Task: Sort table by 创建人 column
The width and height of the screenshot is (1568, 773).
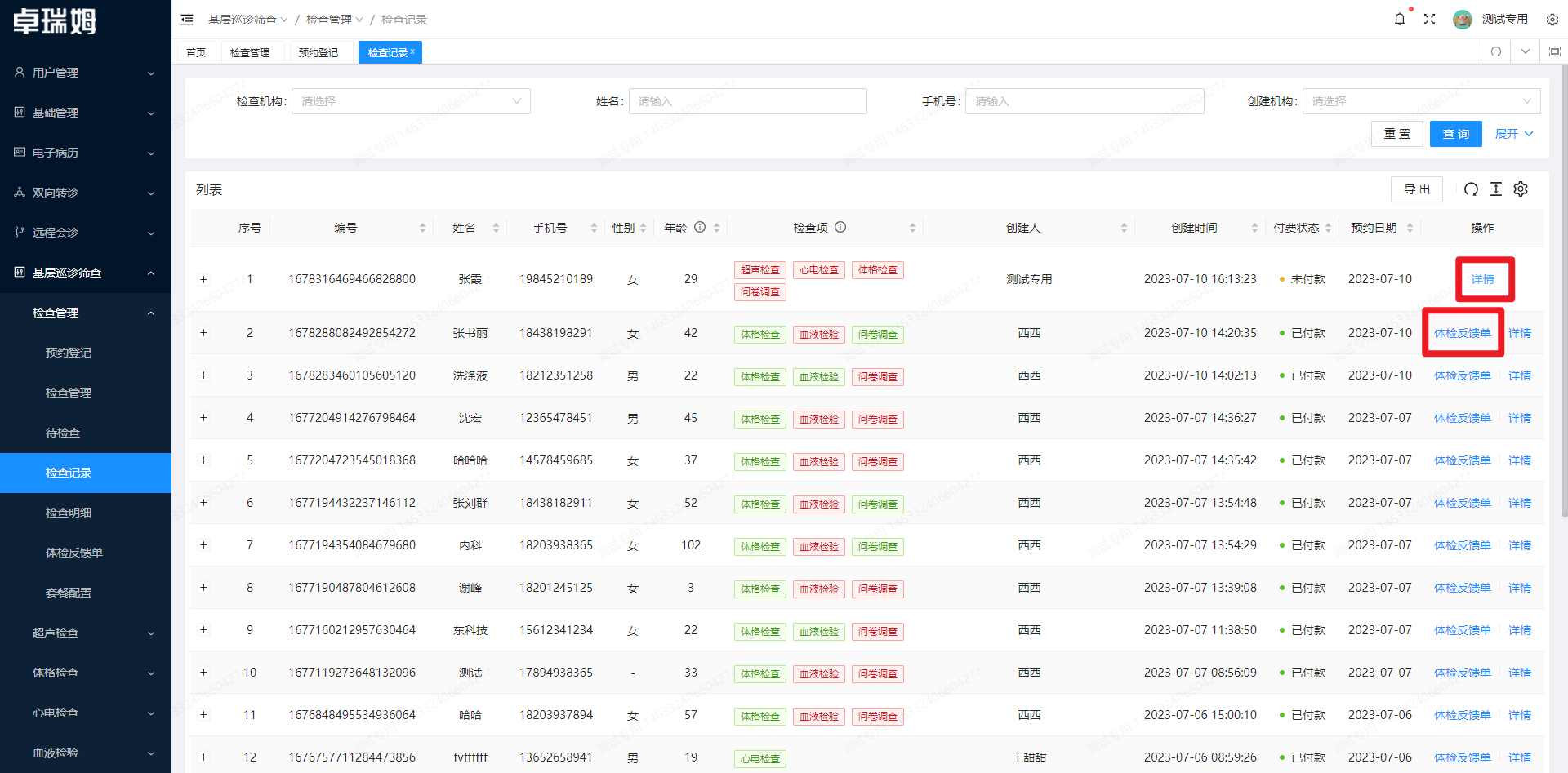Action: 1124,228
